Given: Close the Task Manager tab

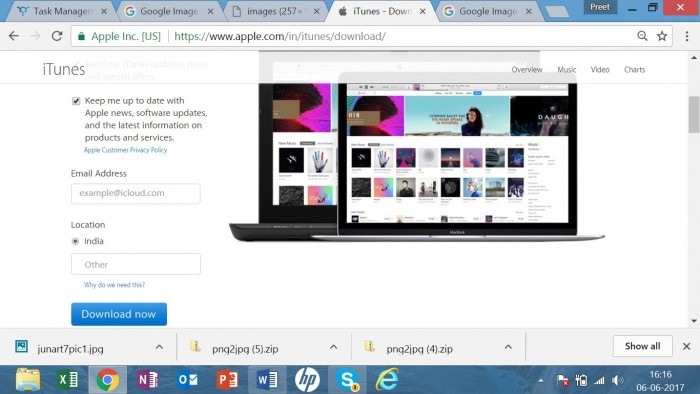Looking at the screenshot, I should coord(104,12).
